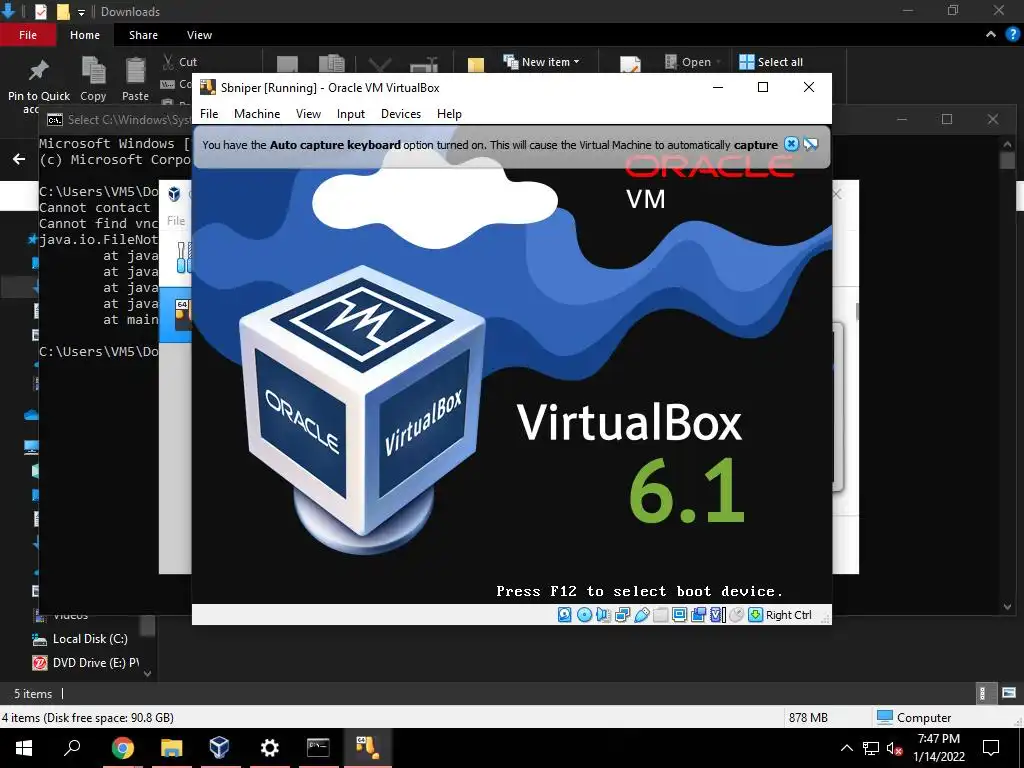Open VirtualBox View menu
Viewport: 1024px width, 768px height.
(308, 114)
